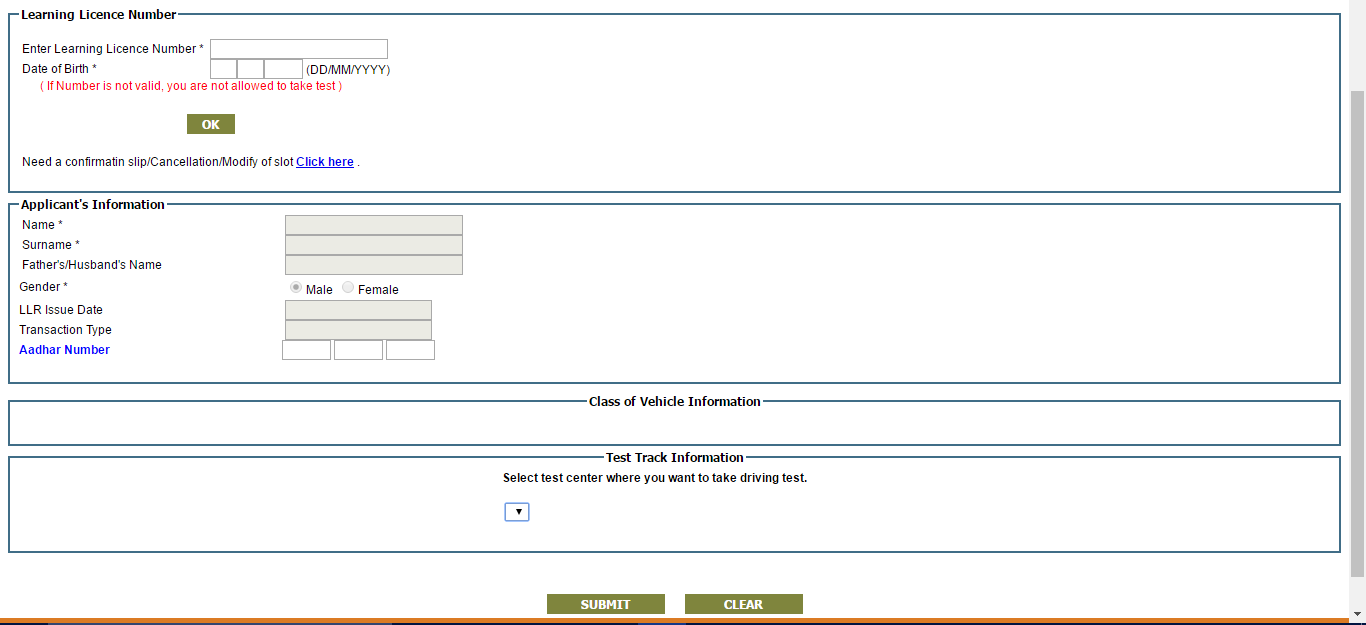The width and height of the screenshot is (1366, 625).
Task: Click the last Aadhar Number input box
Action: (x=410, y=349)
